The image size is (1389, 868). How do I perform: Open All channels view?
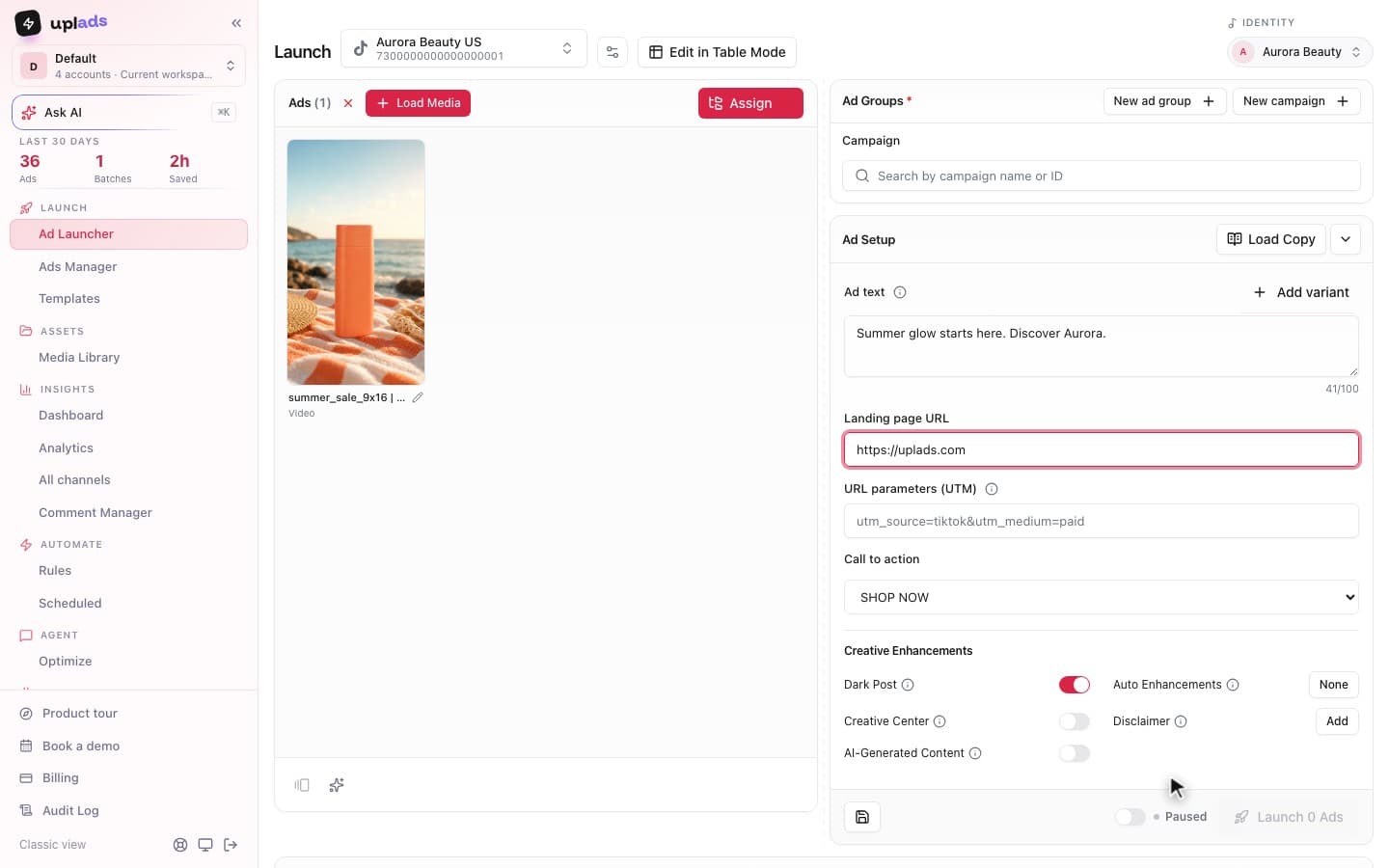coord(74,480)
